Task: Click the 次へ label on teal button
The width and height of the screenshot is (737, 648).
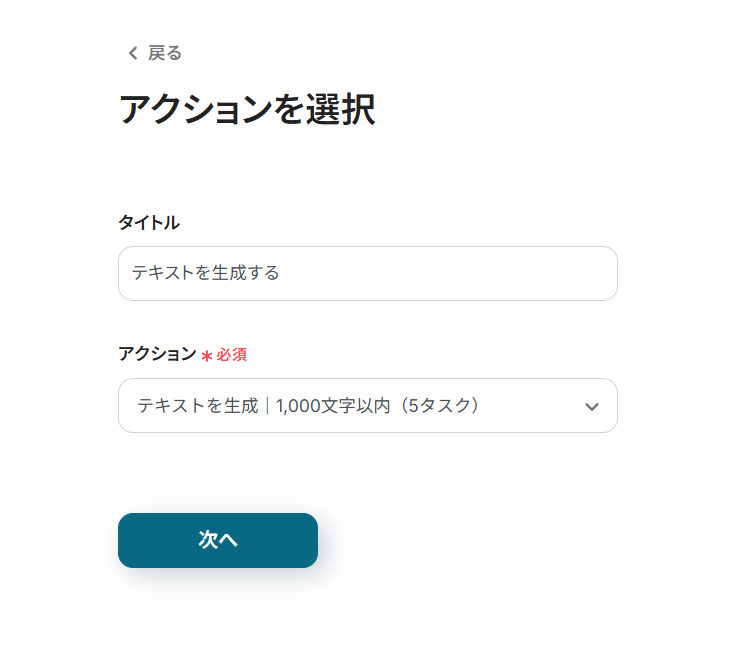Action: [x=218, y=540]
